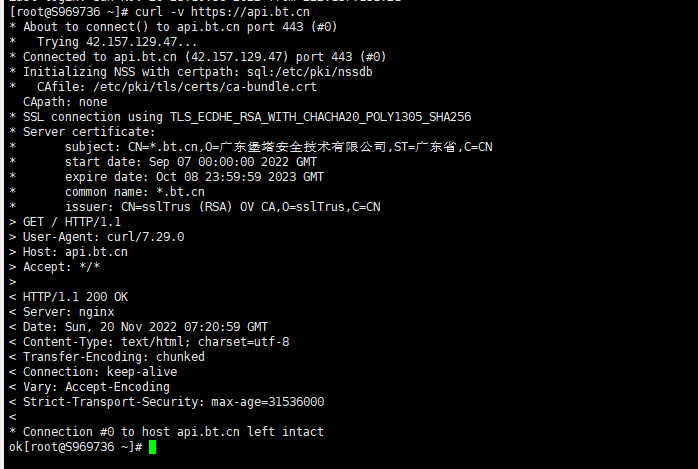
Task: Click the green terminal cursor block
Action: click(152, 447)
